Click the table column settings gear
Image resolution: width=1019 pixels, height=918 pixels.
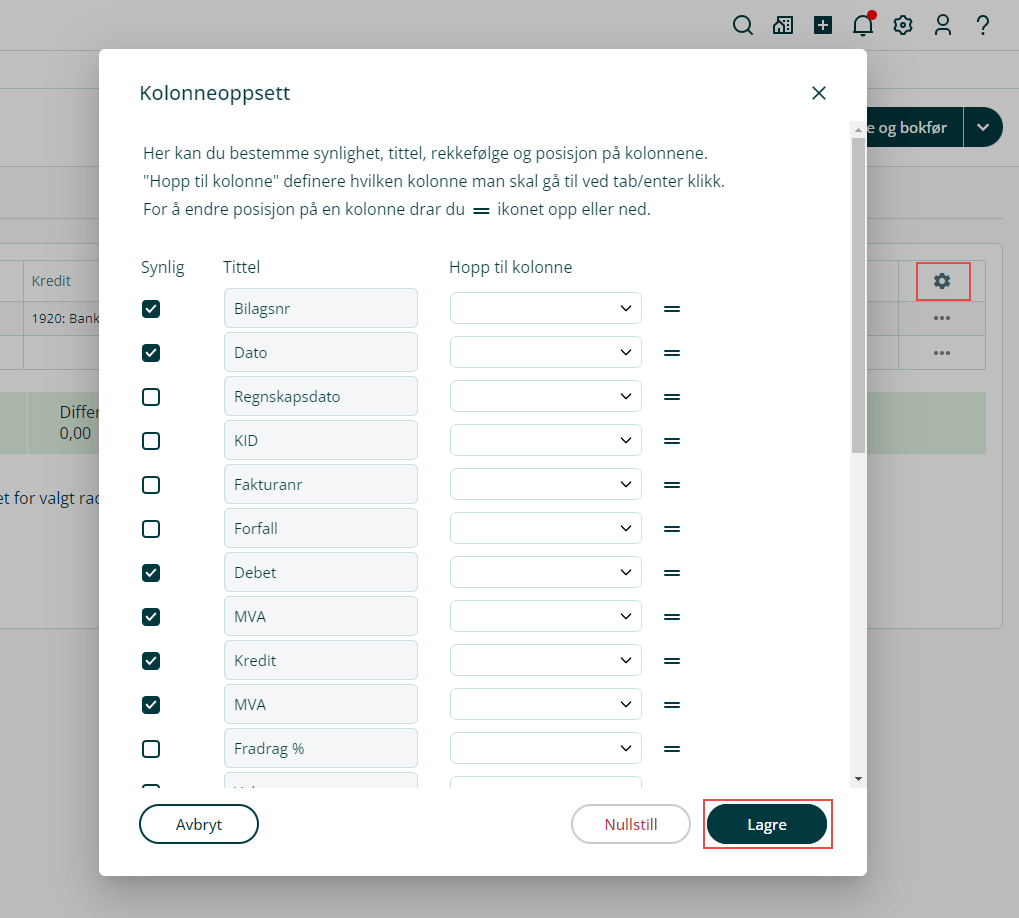tap(942, 281)
